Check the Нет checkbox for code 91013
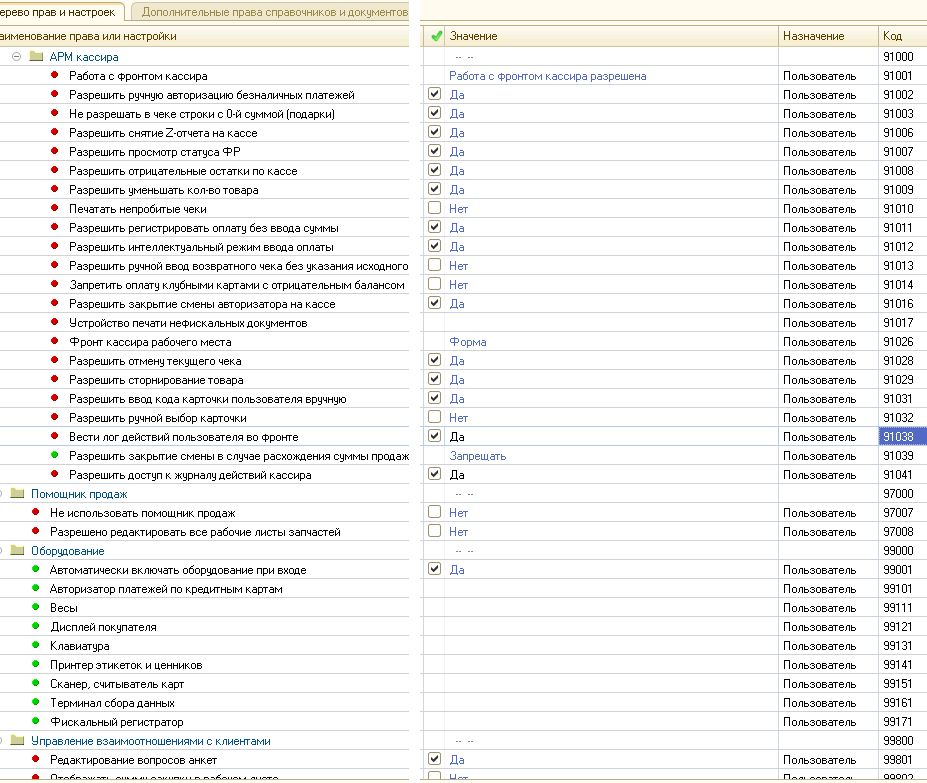 (x=435, y=265)
